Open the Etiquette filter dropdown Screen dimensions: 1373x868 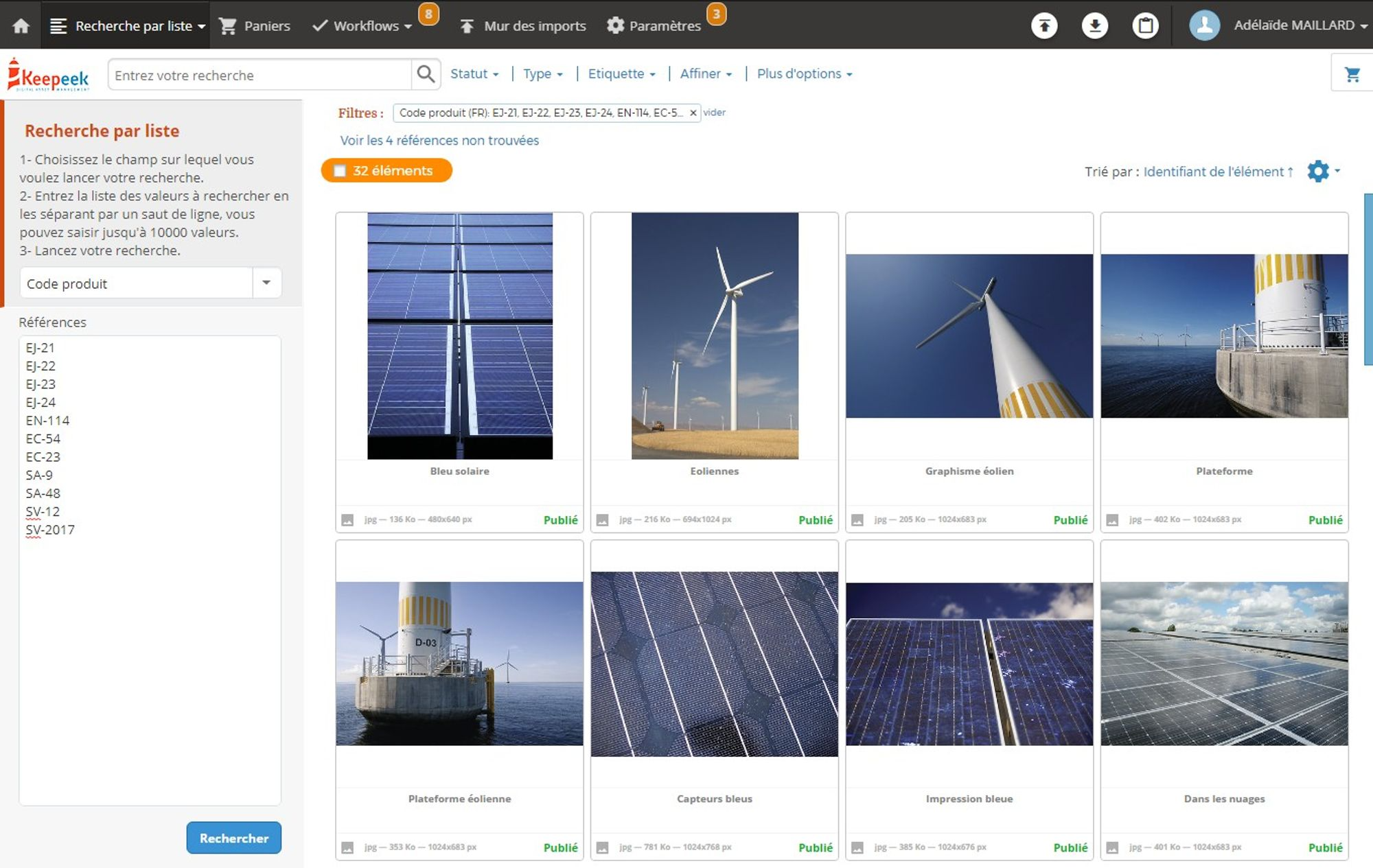(x=621, y=73)
